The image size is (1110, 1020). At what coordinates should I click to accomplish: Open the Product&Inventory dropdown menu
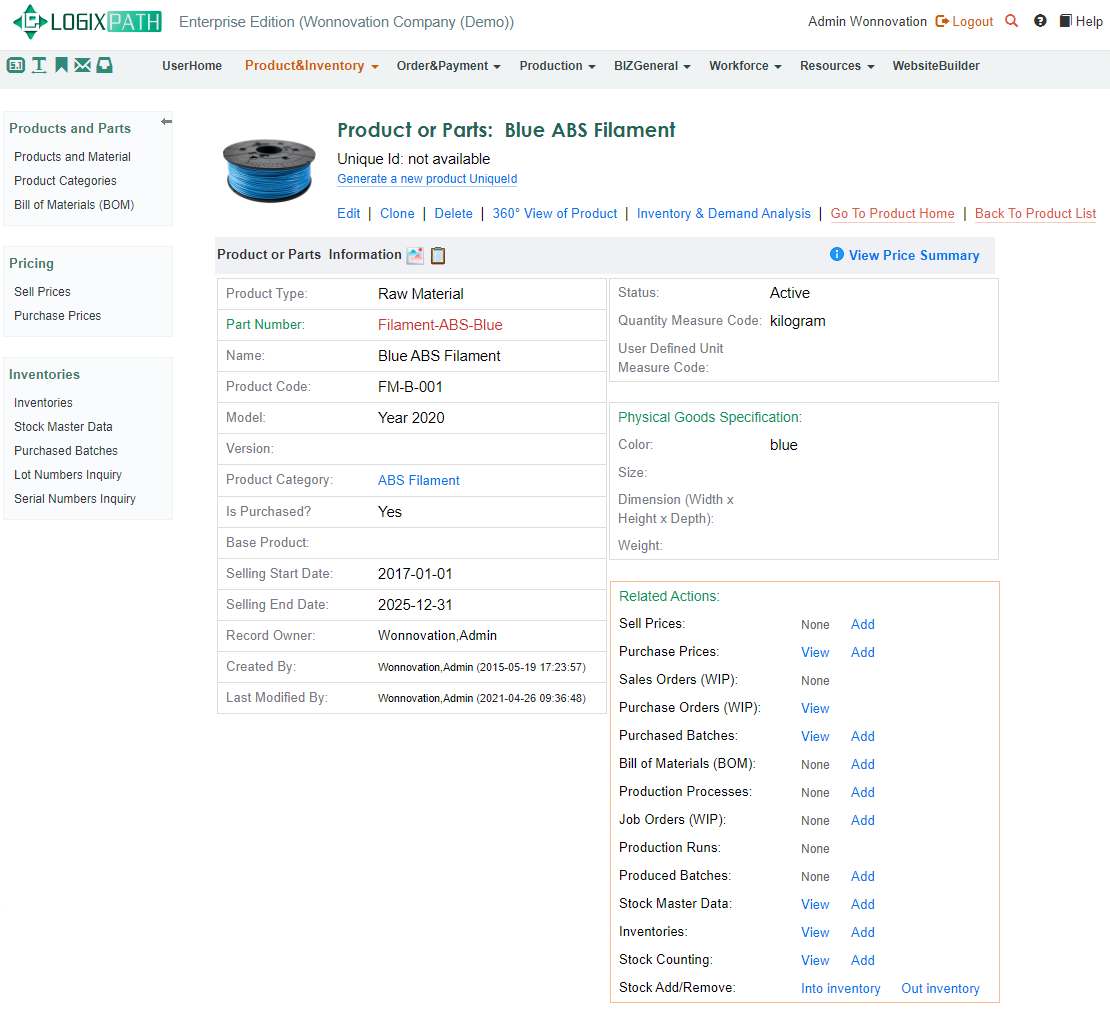tap(311, 66)
